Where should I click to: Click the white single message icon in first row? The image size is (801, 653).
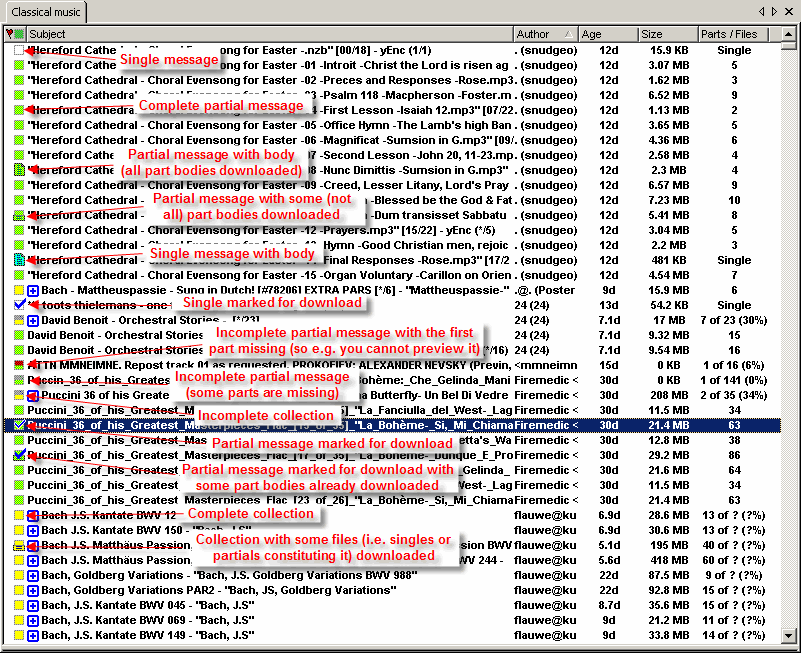[x=19, y=50]
